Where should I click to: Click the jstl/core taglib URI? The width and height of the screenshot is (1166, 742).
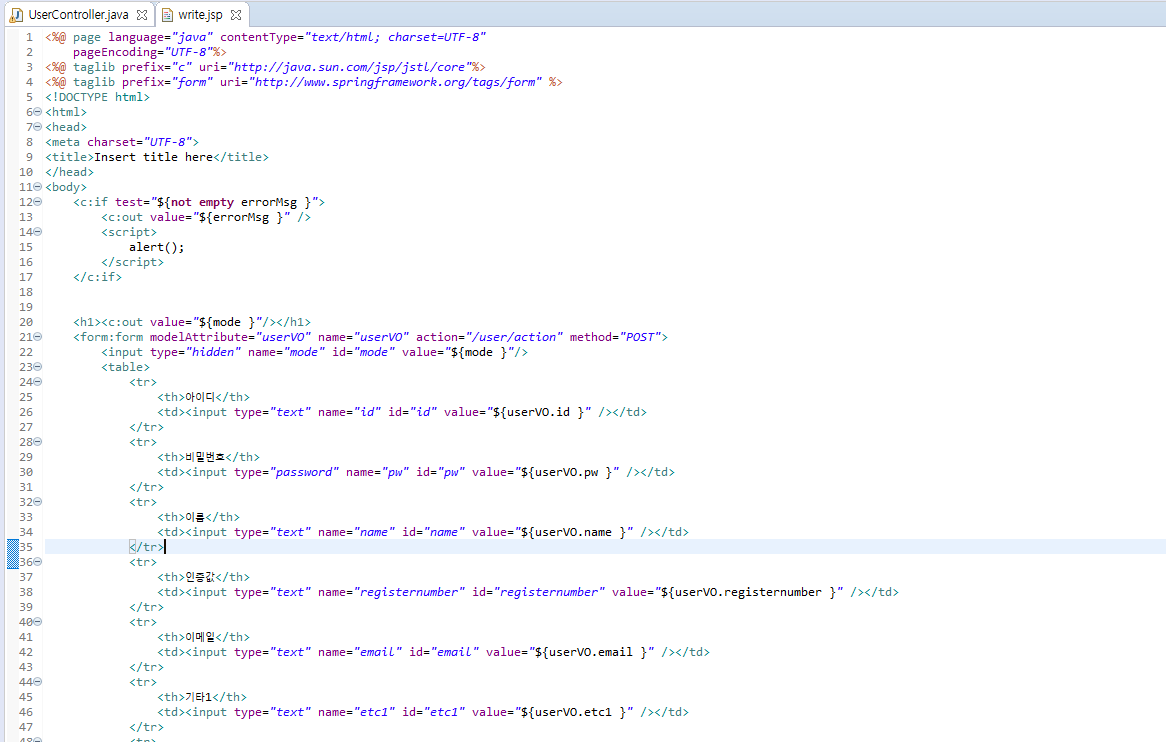point(350,67)
